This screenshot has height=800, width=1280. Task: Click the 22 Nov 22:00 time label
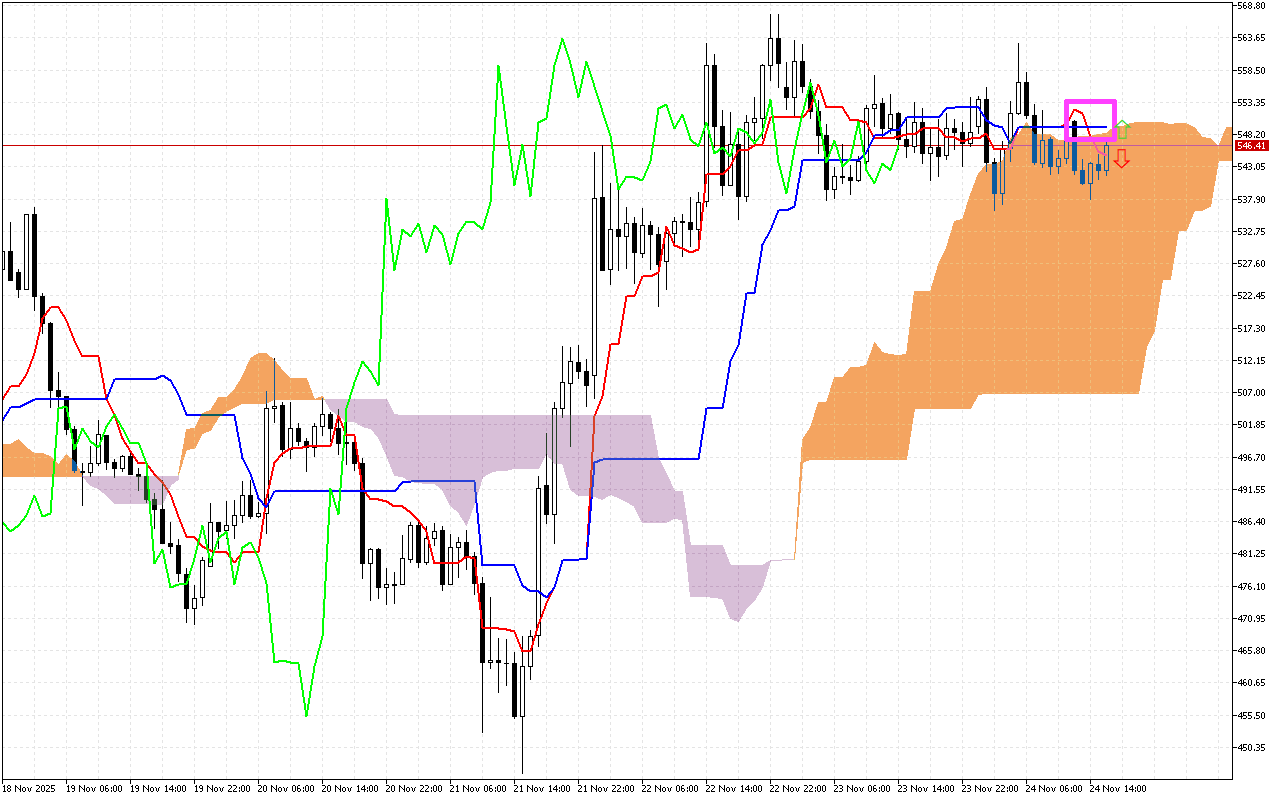[799, 789]
